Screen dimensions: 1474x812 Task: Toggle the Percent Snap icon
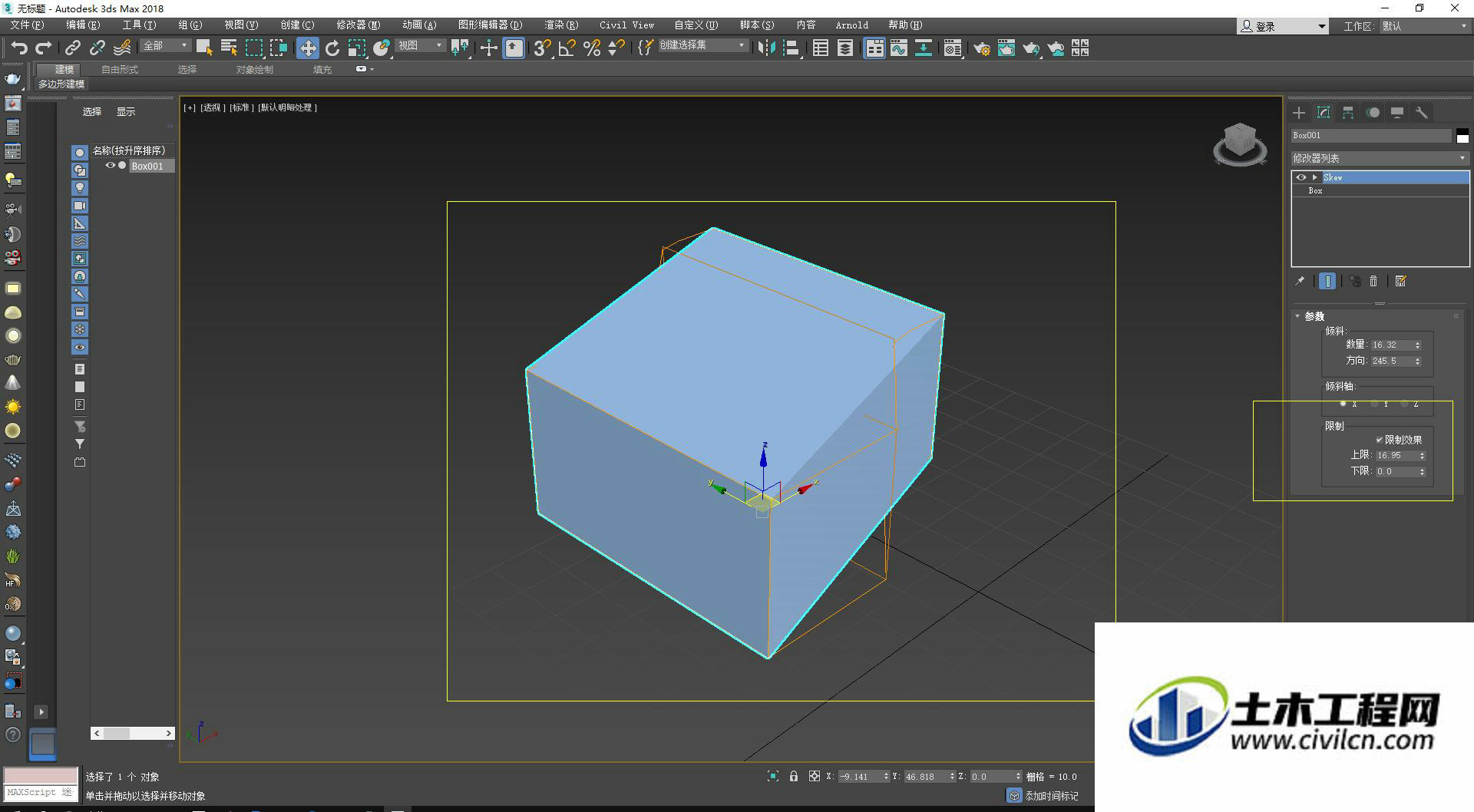[x=591, y=48]
